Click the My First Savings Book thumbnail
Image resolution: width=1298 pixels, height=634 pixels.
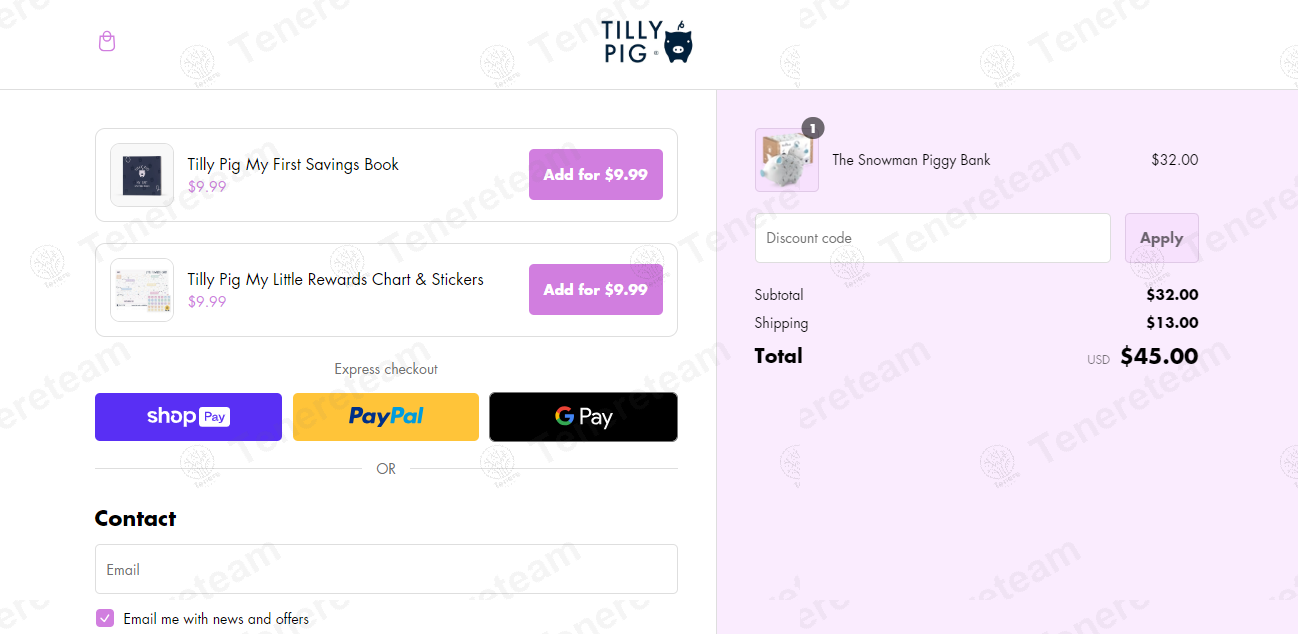[x=142, y=175]
